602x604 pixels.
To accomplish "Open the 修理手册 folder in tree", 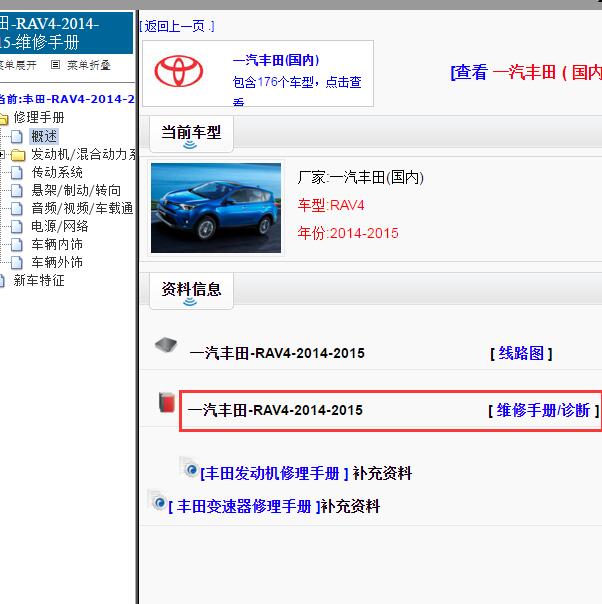I will point(39,117).
